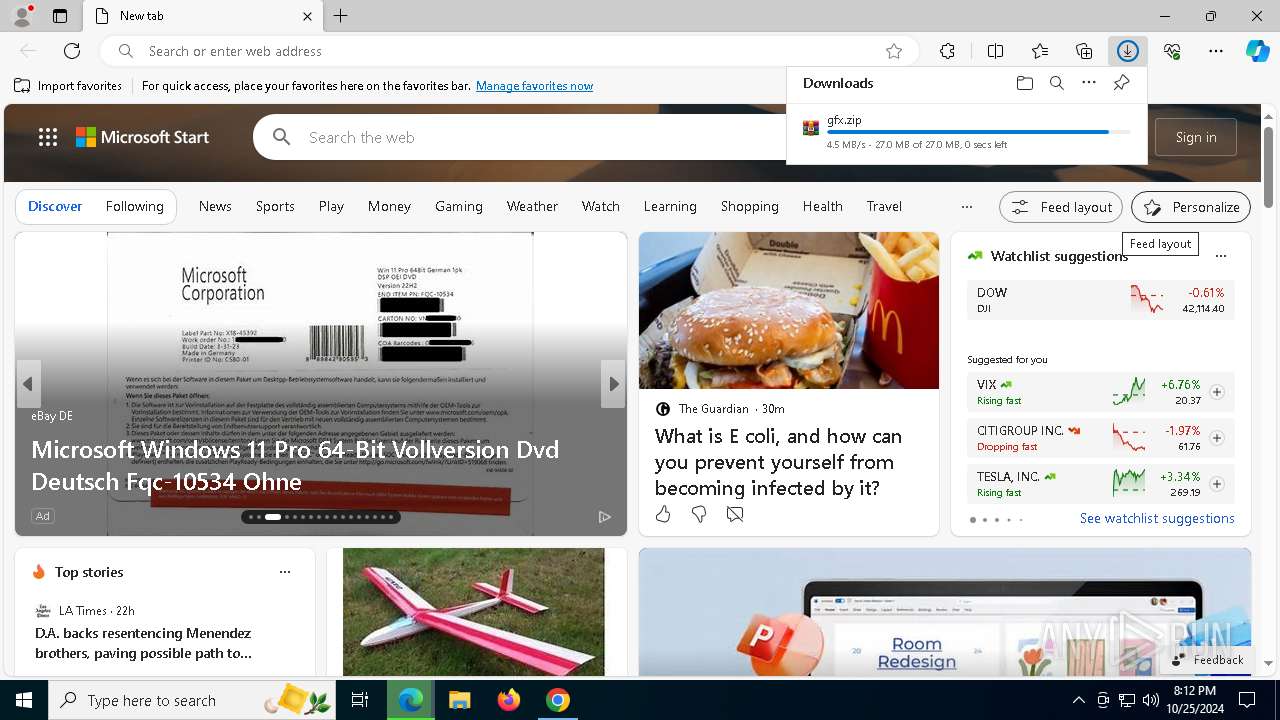Refresh the current page
This screenshot has width=1280, height=720.
coord(72,51)
